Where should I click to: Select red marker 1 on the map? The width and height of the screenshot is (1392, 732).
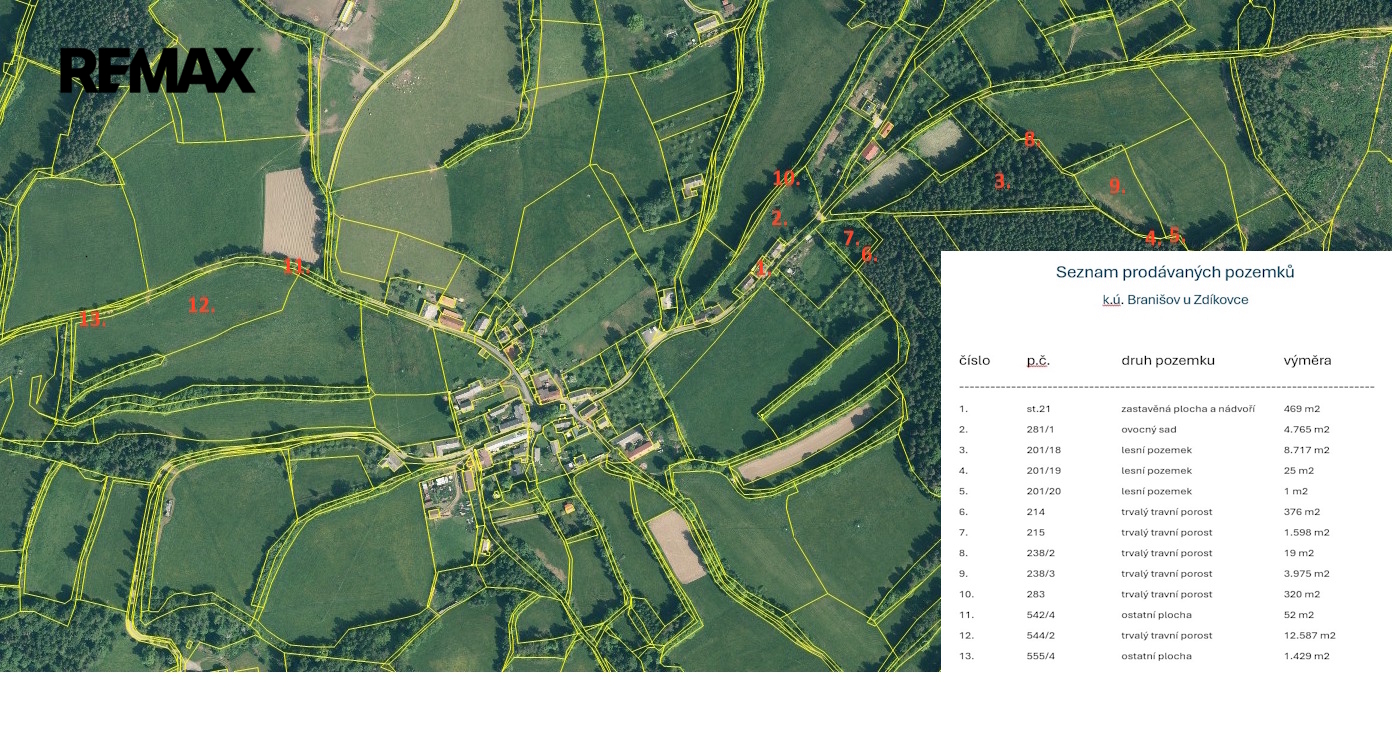pos(763,268)
